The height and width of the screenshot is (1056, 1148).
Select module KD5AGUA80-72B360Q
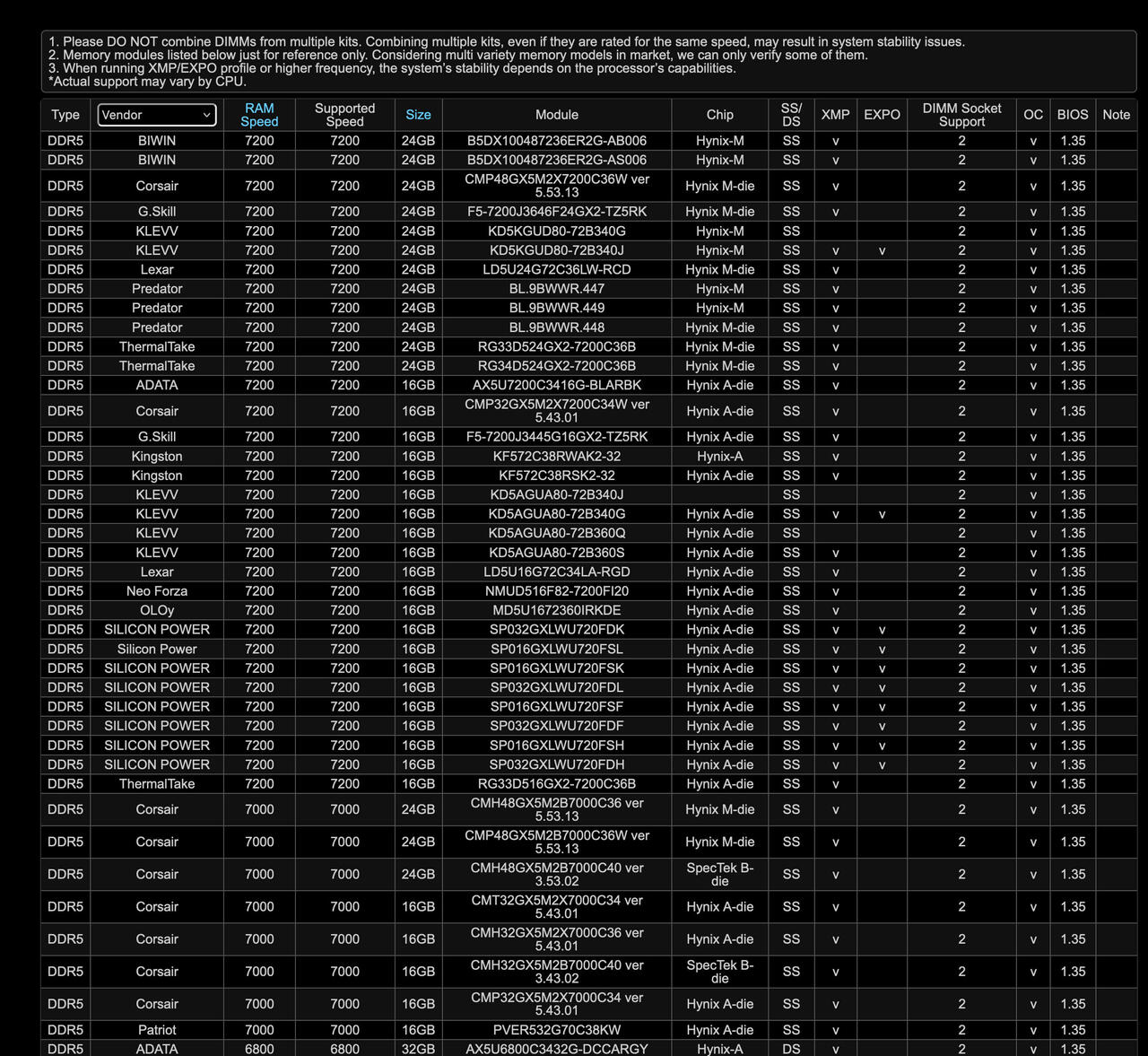(557, 533)
